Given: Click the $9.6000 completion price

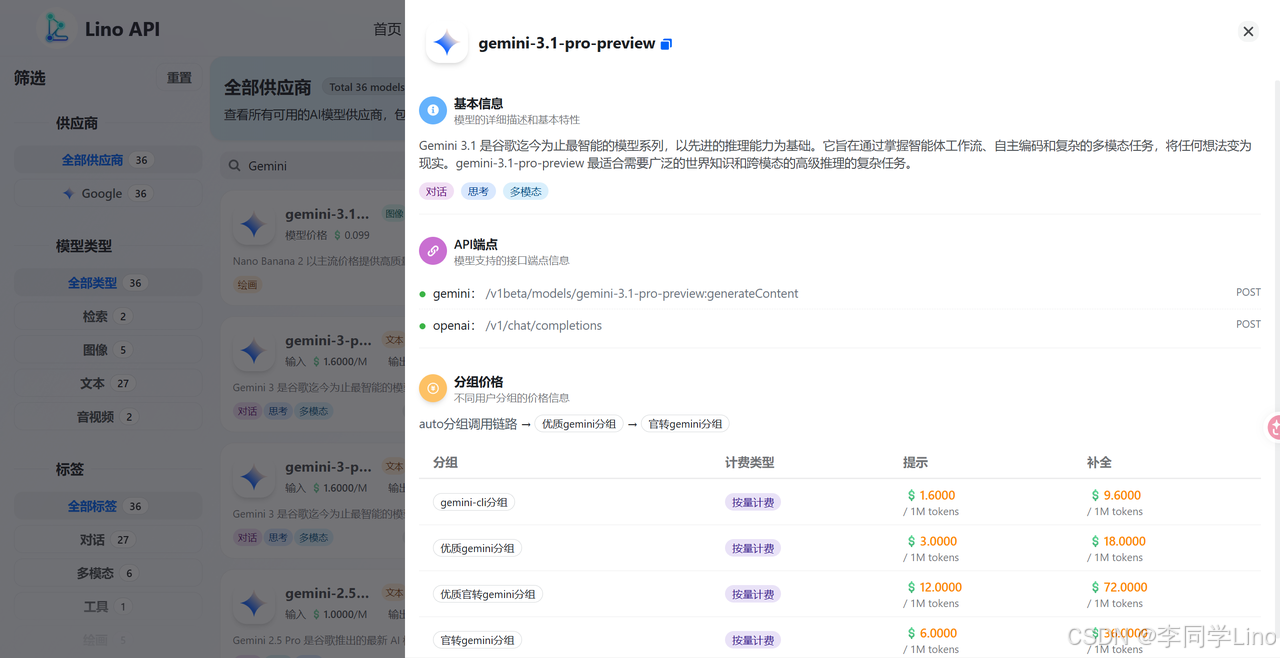Looking at the screenshot, I should [1115, 495].
